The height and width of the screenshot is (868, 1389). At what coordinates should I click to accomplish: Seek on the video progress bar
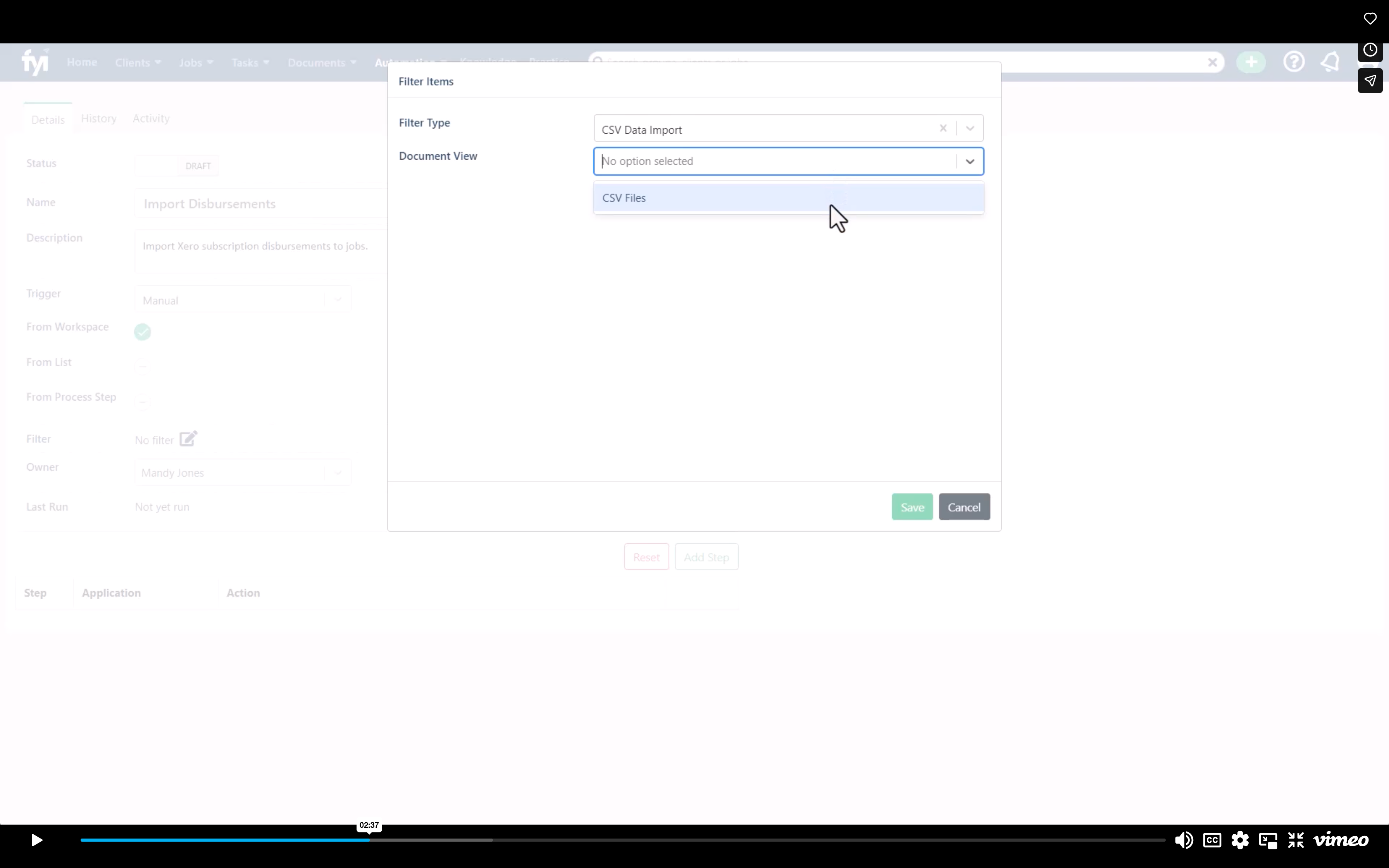623,840
